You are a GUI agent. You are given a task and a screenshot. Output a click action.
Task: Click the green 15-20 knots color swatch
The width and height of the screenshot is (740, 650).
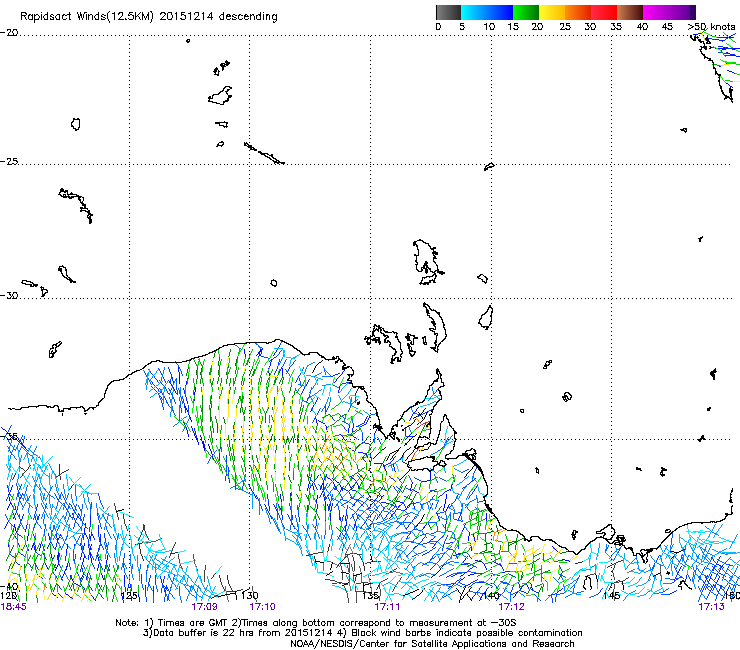click(526, 12)
